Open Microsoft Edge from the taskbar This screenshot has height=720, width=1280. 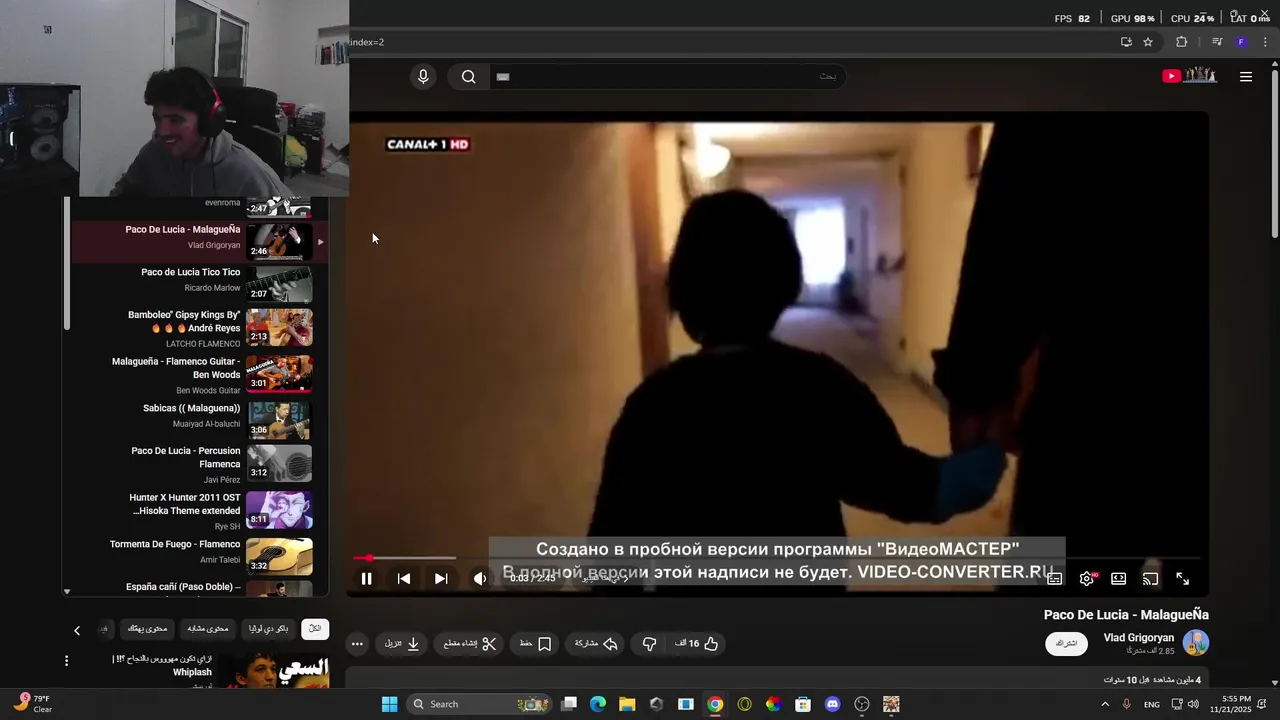(x=598, y=704)
